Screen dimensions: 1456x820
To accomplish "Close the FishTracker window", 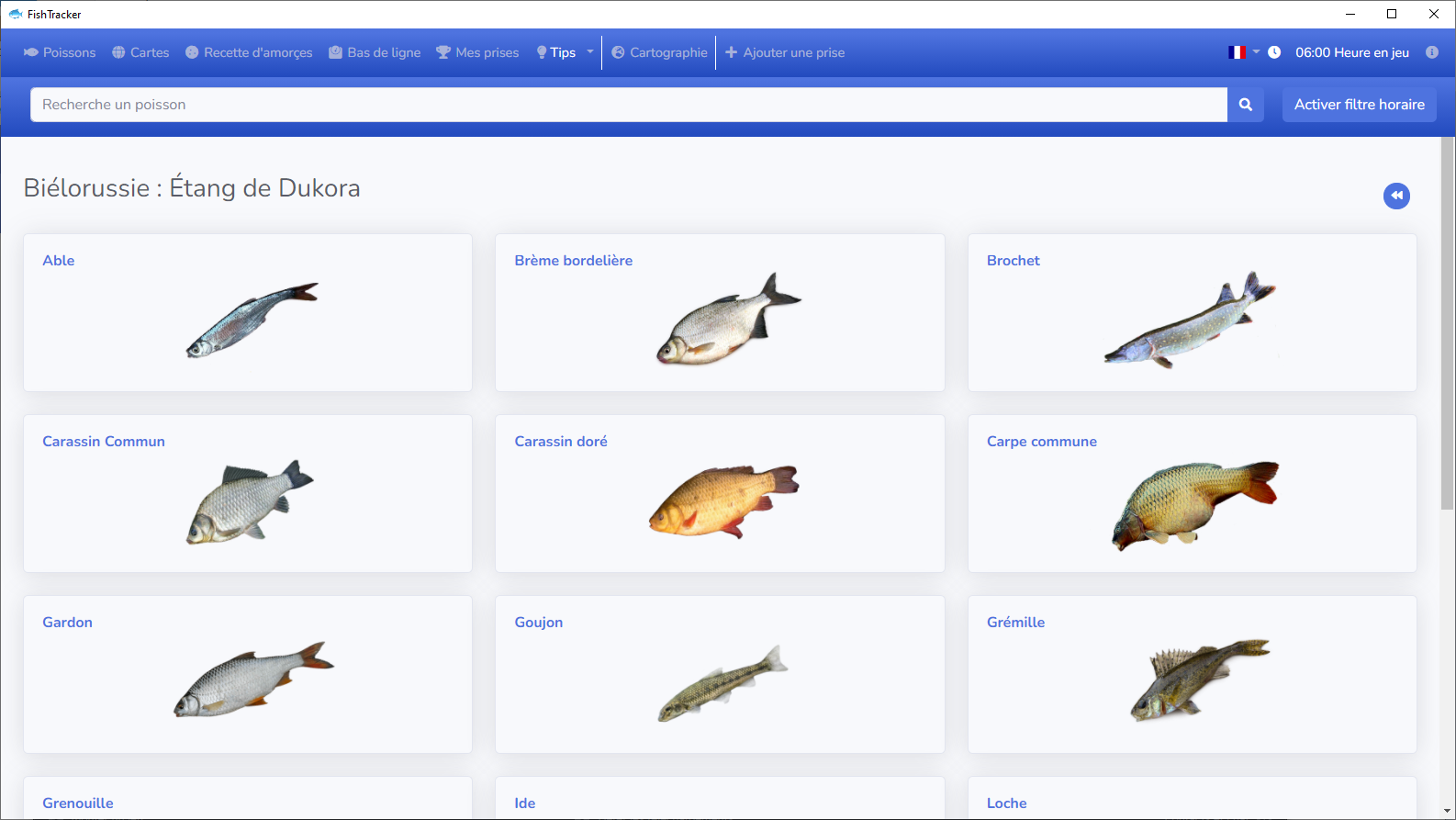I will 1434,14.
